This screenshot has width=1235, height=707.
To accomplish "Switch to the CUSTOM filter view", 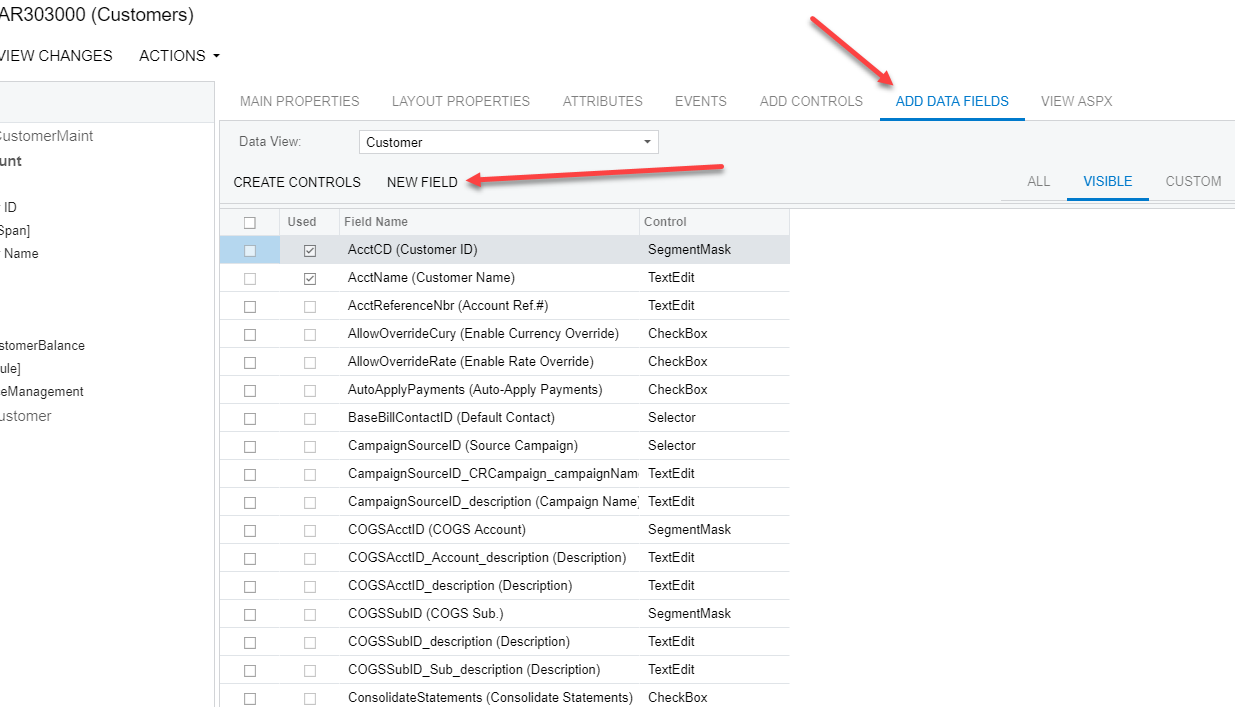I will 1193,182.
